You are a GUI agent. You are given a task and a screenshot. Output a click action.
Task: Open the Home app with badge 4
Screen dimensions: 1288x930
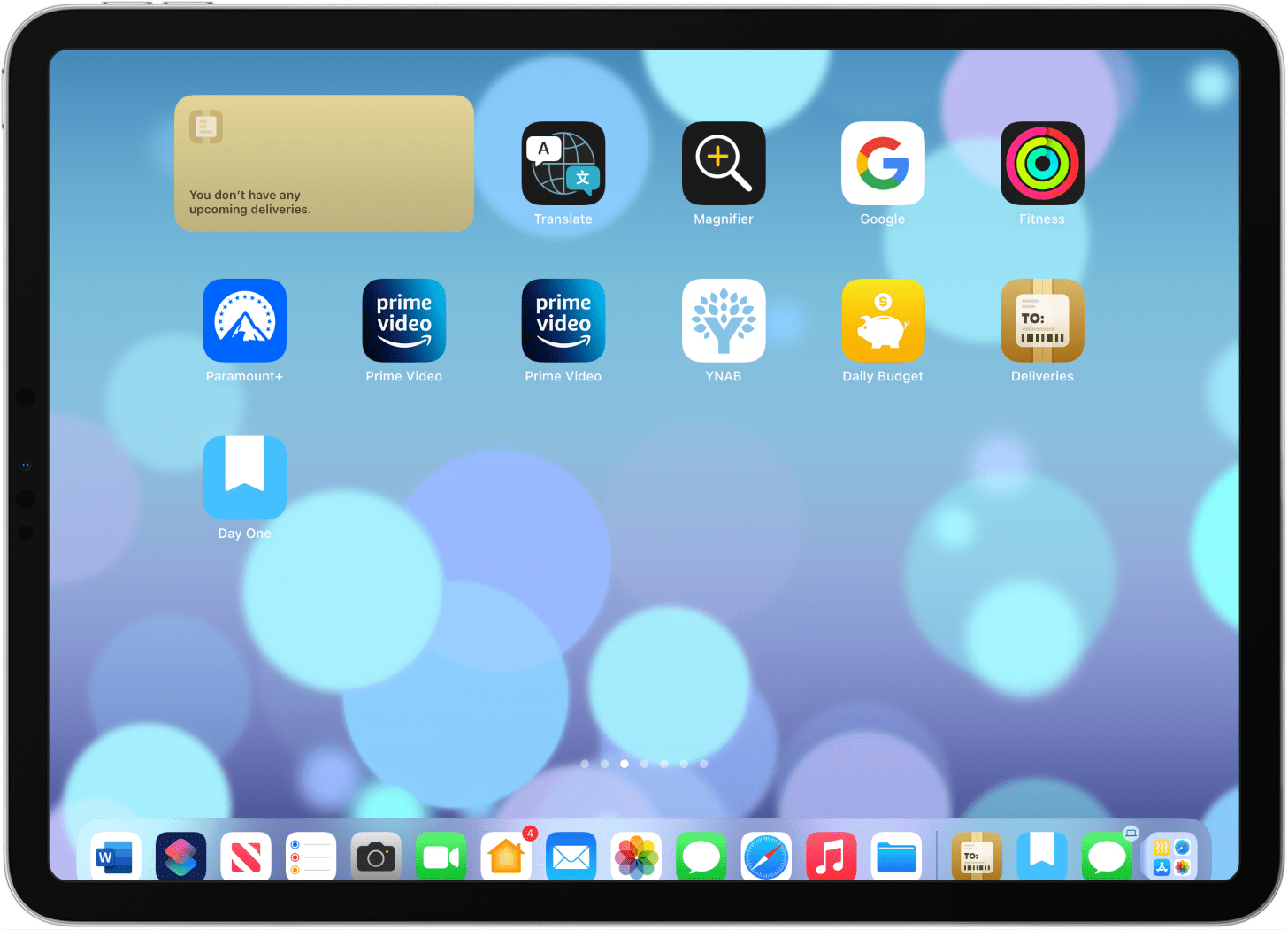click(x=506, y=857)
